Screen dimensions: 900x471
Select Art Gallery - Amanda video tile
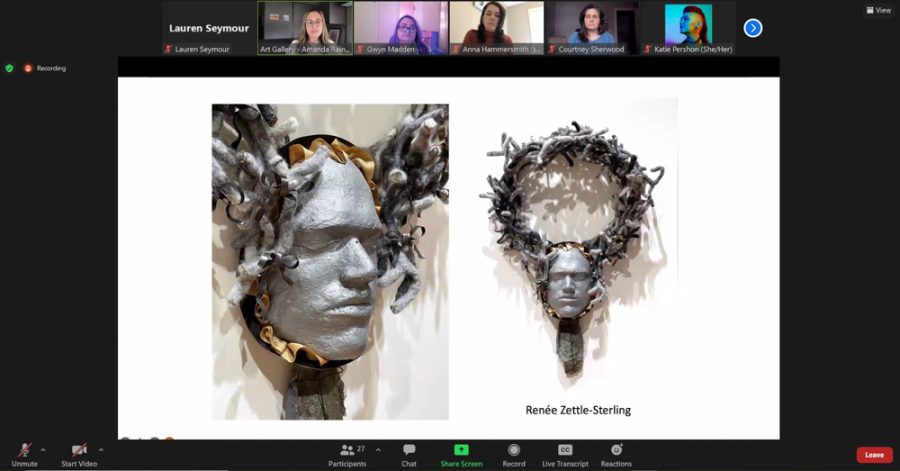[x=305, y=28]
